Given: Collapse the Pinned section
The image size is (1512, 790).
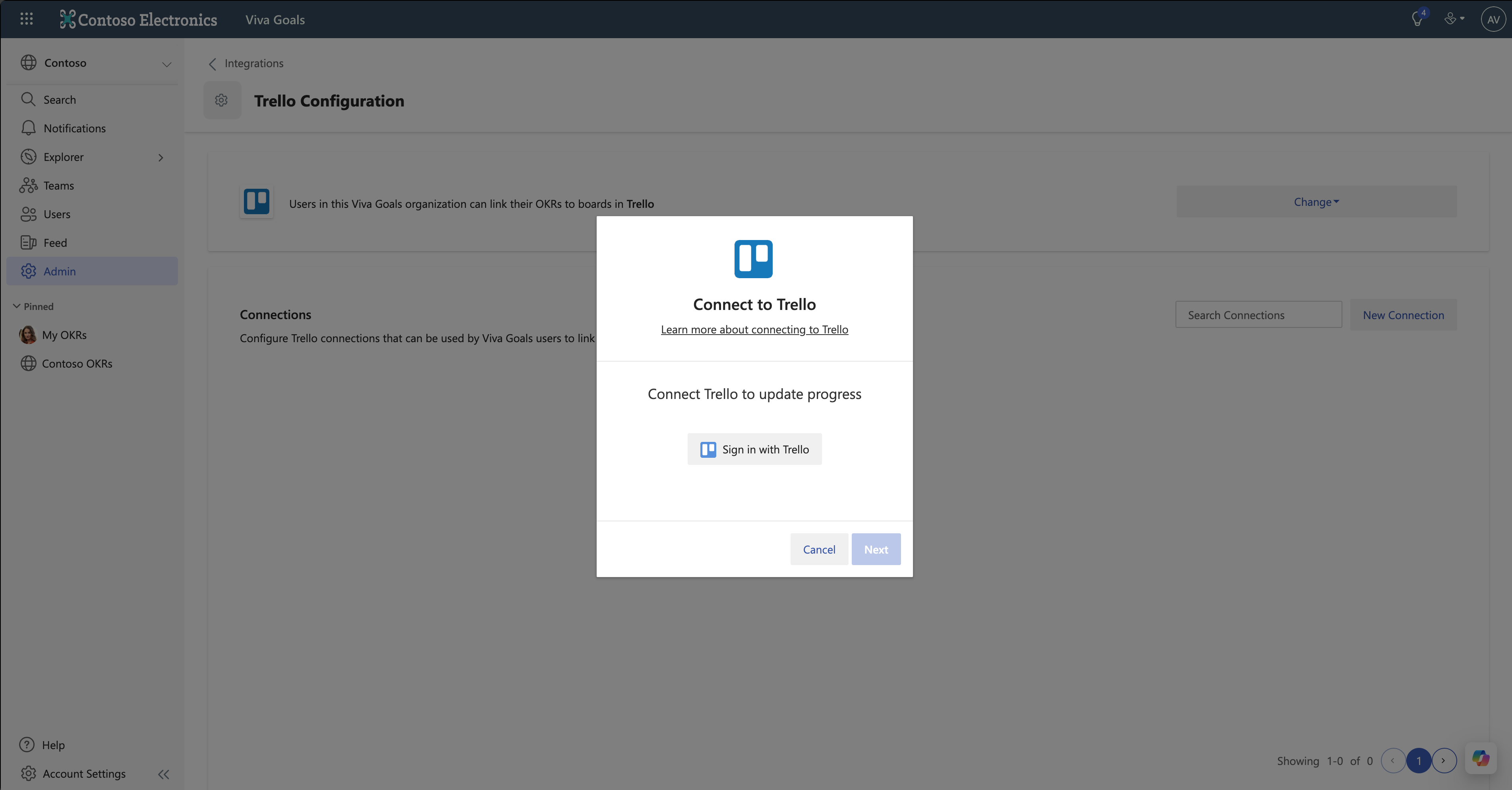Looking at the screenshot, I should (16, 306).
